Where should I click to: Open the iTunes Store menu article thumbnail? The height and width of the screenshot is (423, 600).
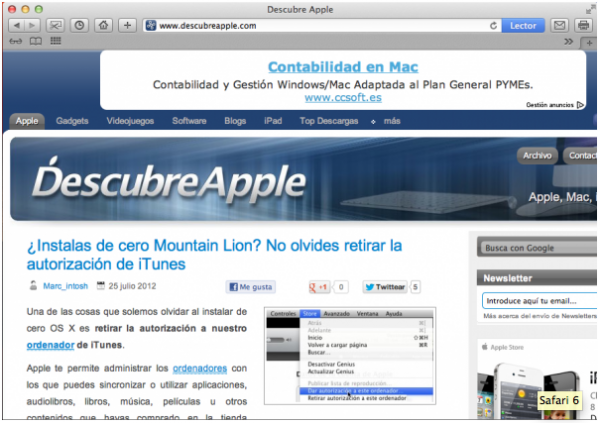coord(350,356)
